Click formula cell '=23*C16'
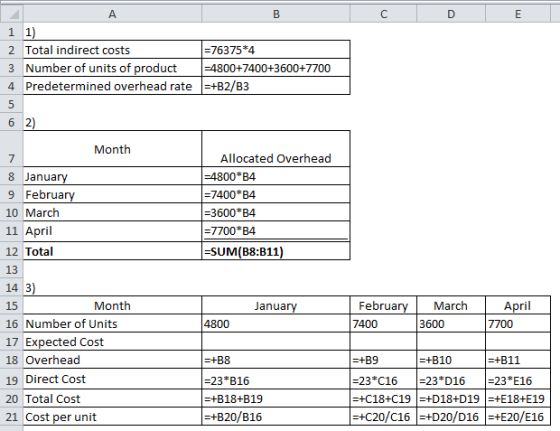The image size is (560, 431). coord(383,379)
